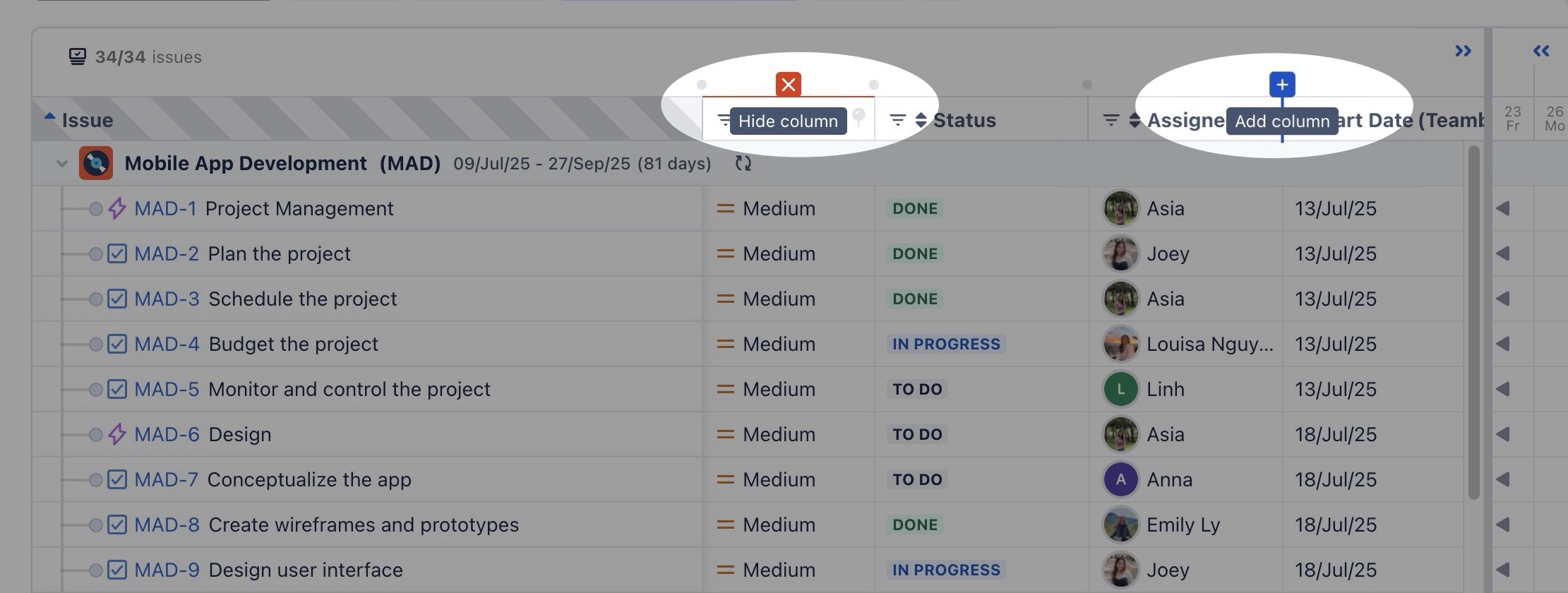Click the blue Add column plus icon

pyautogui.click(x=1281, y=85)
